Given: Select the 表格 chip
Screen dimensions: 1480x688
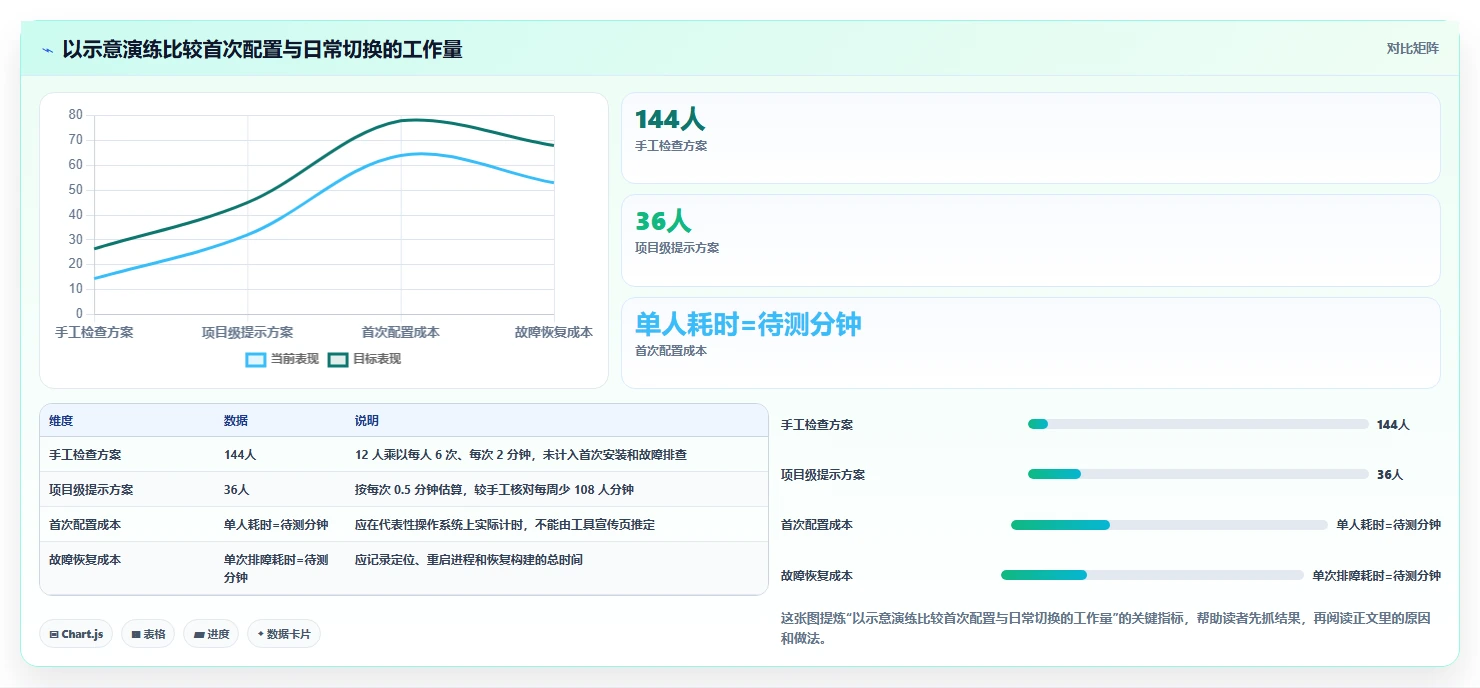Looking at the screenshot, I should tap(148, 634).
